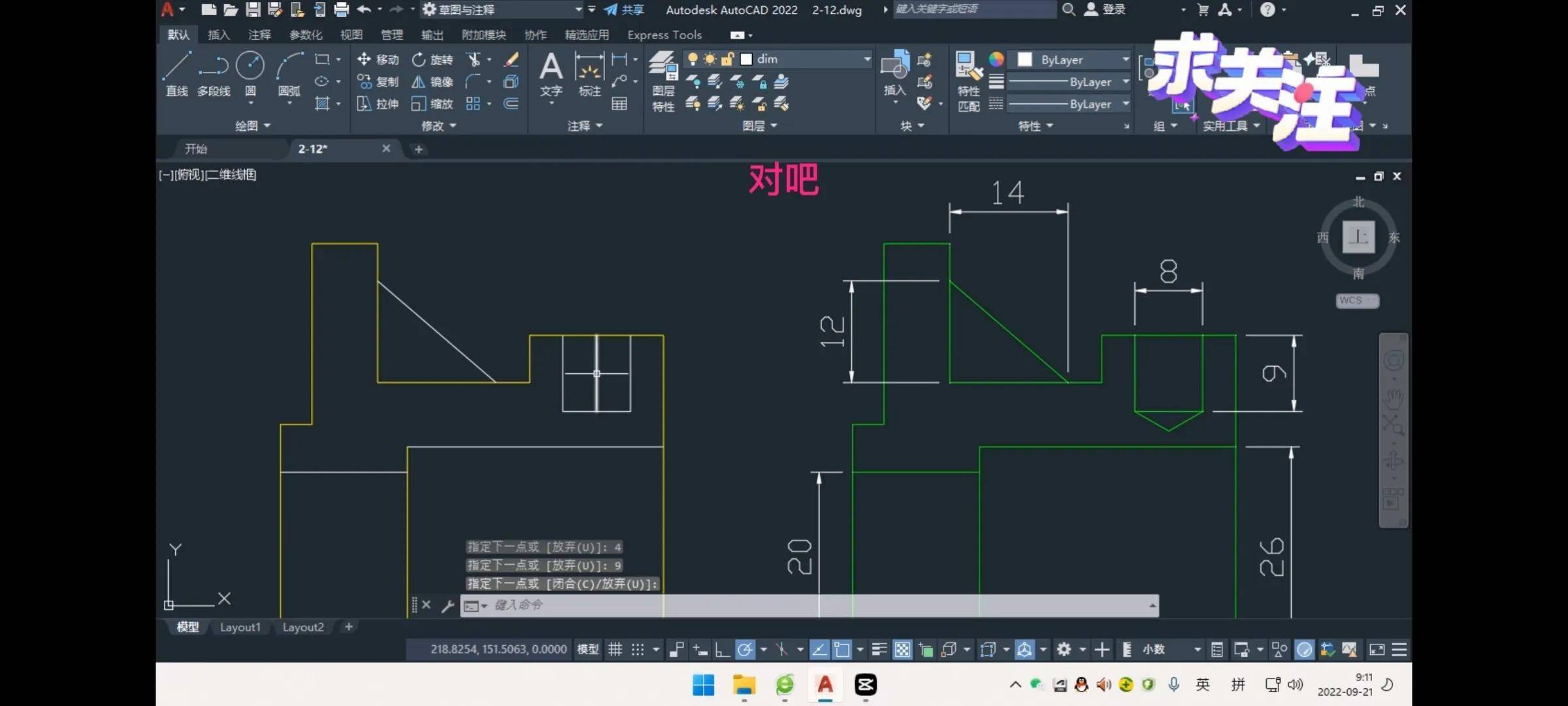
Task: Select the Polyline (多段线) tool
Action: tap(214, 74)
